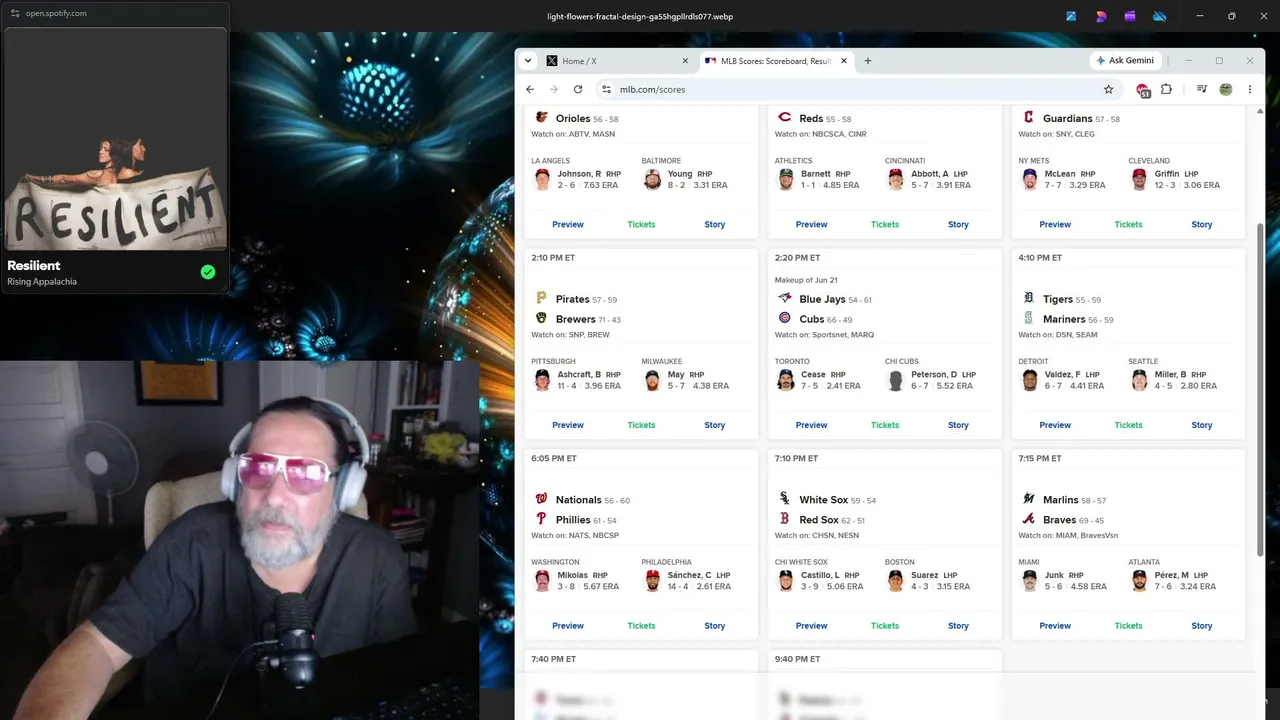Open the media controls icon in Chrome
1280x720 pixels.
click(1202, 89)
